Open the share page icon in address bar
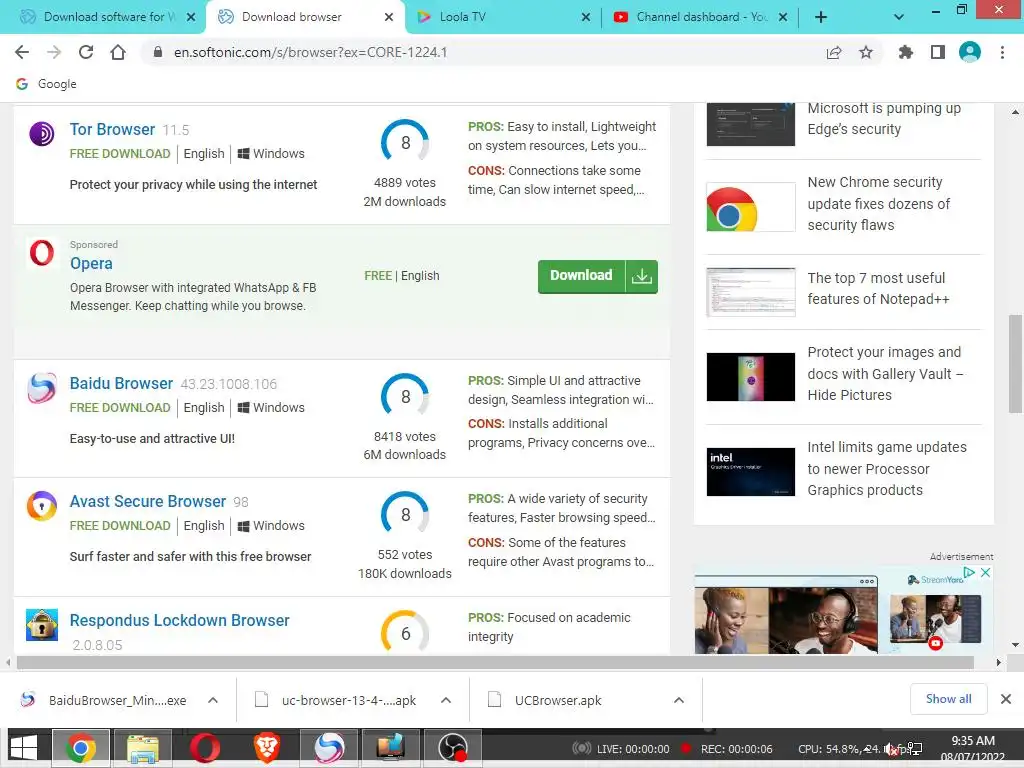 pos(834,52)
